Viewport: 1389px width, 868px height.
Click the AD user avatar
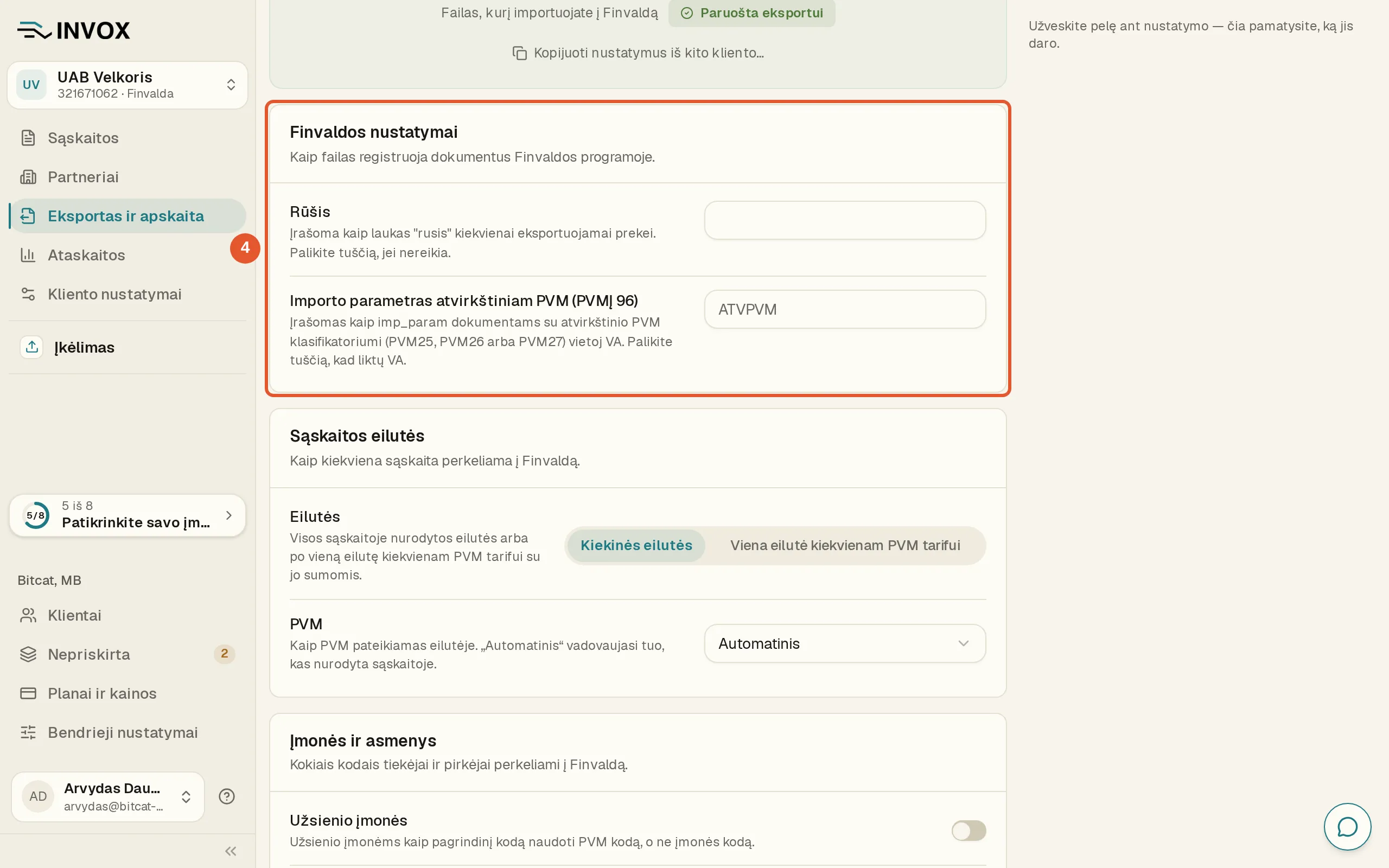tap(38, 797)
